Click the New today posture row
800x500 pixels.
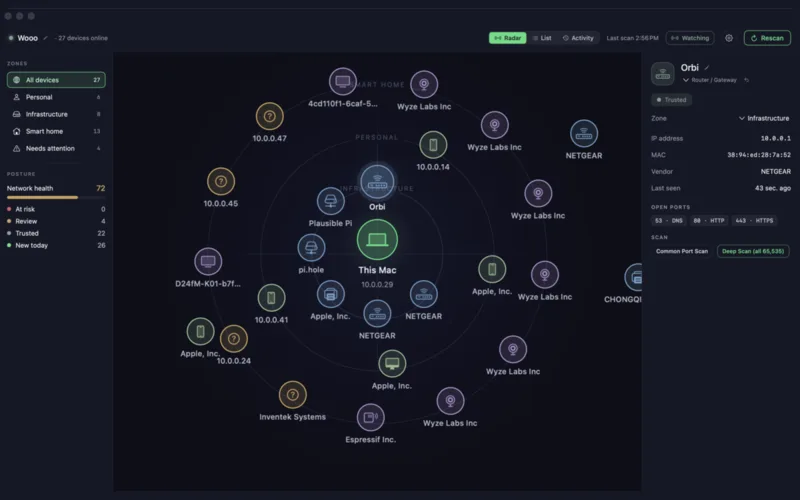pyautogui.click(x=56, y=245)
